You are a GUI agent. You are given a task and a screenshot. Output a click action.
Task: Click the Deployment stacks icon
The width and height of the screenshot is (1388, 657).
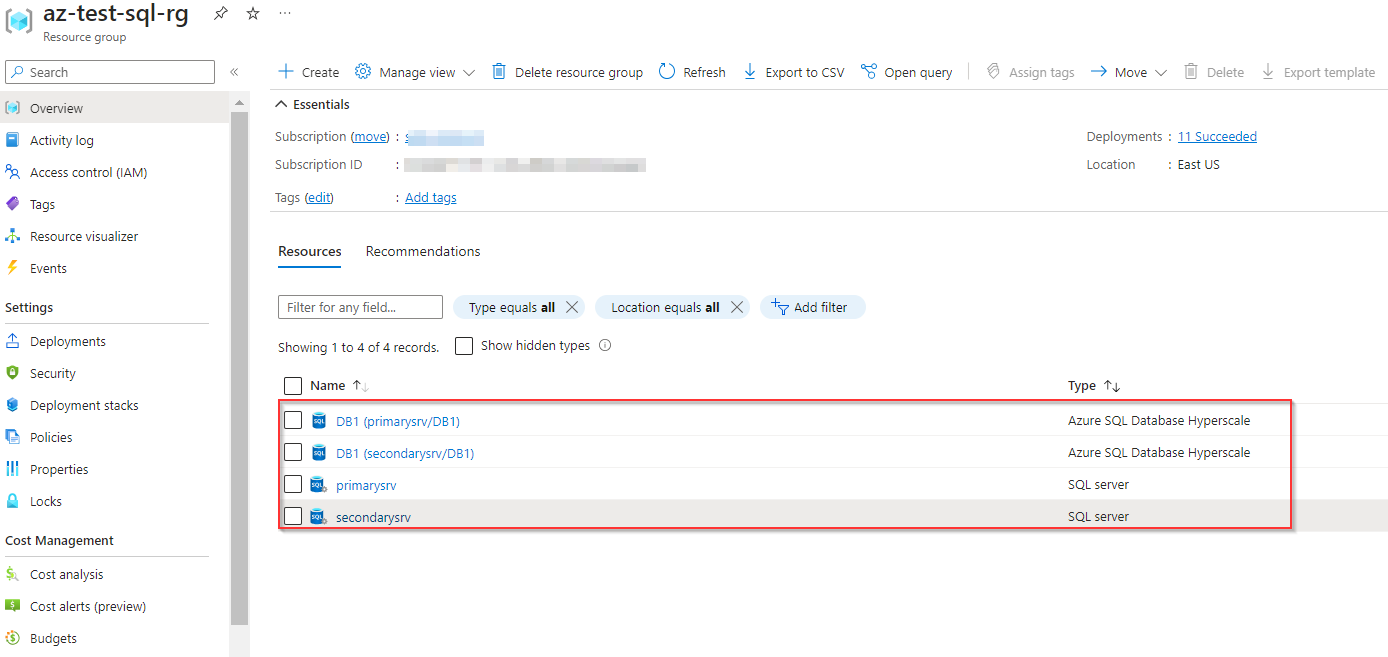(x=13, y=405)
